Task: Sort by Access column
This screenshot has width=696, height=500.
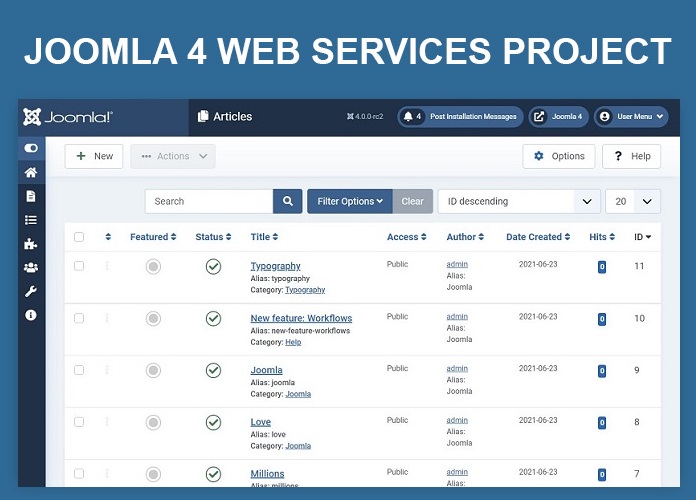Action: click(407, 237)
